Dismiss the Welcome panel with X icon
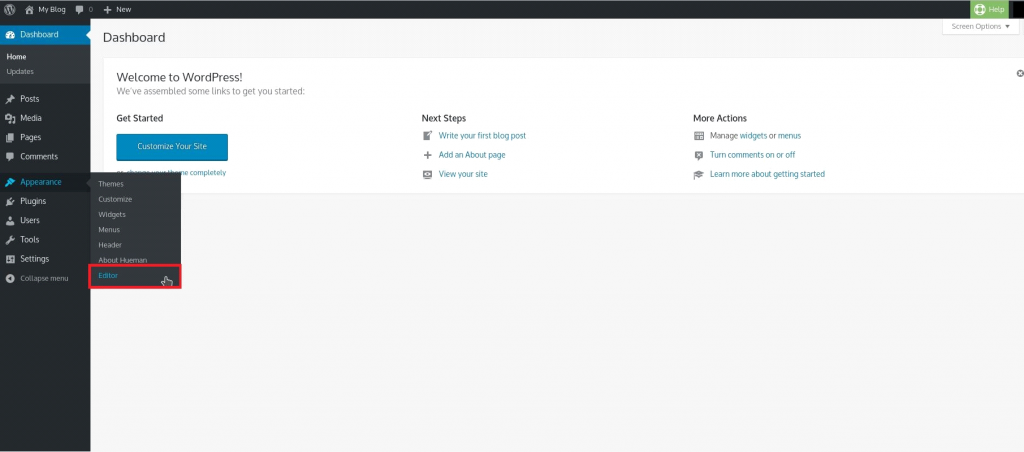This screenshot has height=452, width=1024. click(1020, 74)
